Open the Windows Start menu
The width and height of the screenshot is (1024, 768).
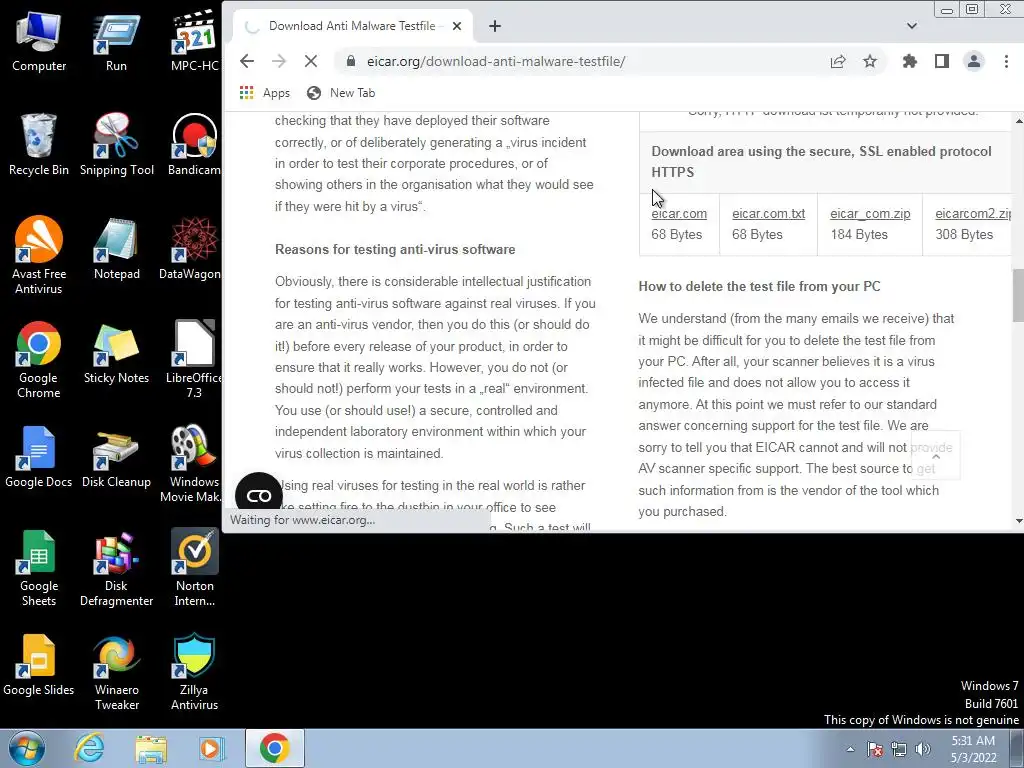pos(26,748)
